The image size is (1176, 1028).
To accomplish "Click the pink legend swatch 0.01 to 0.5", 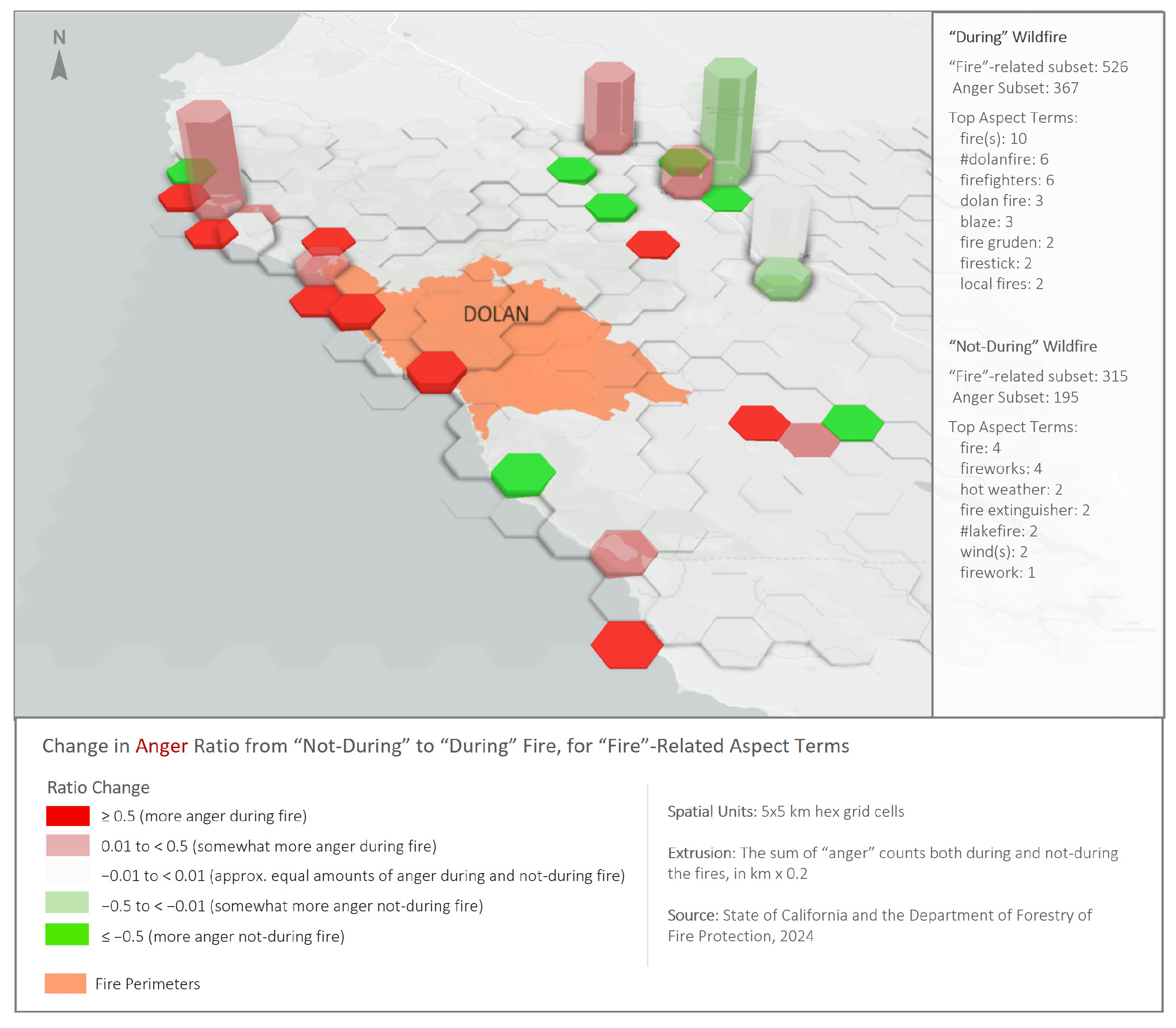I will coord(68,845).
